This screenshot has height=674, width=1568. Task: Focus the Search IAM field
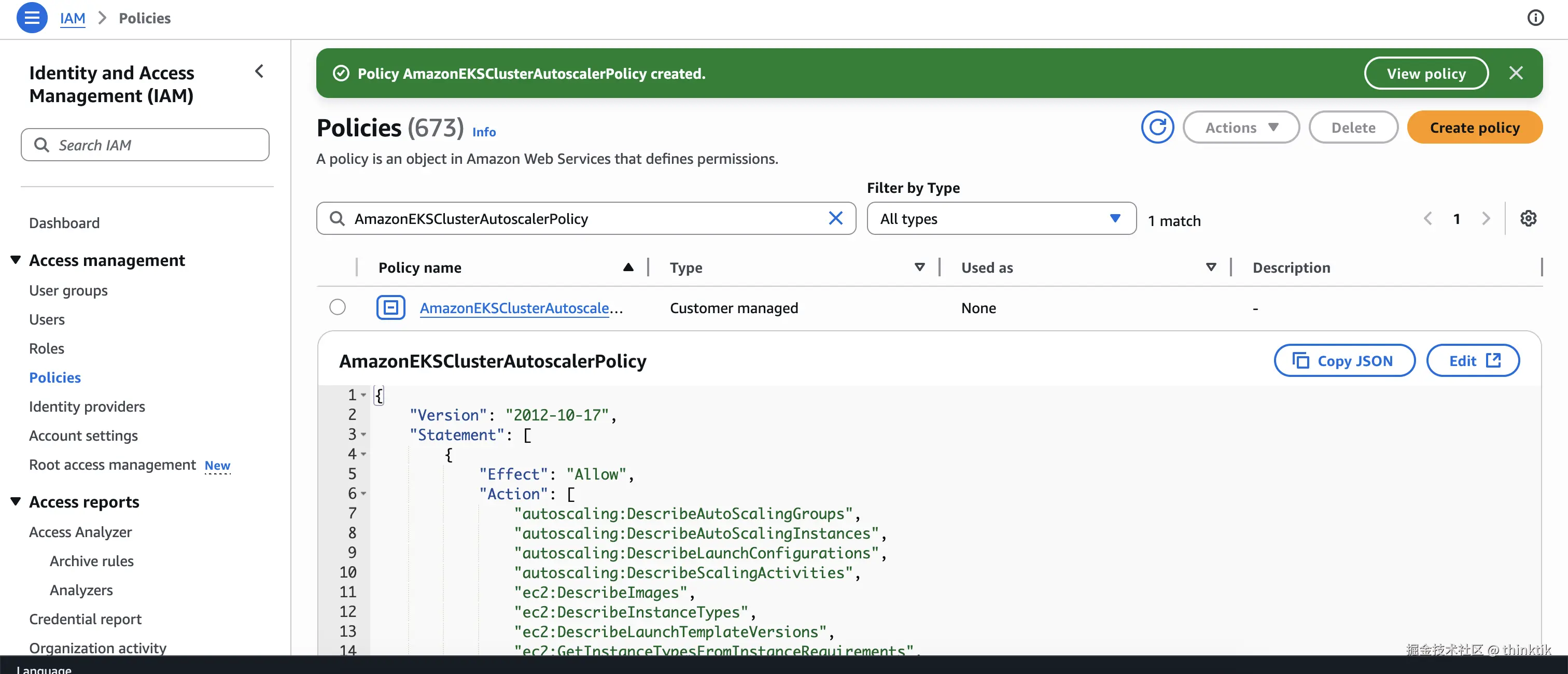[x=145, y=144]
